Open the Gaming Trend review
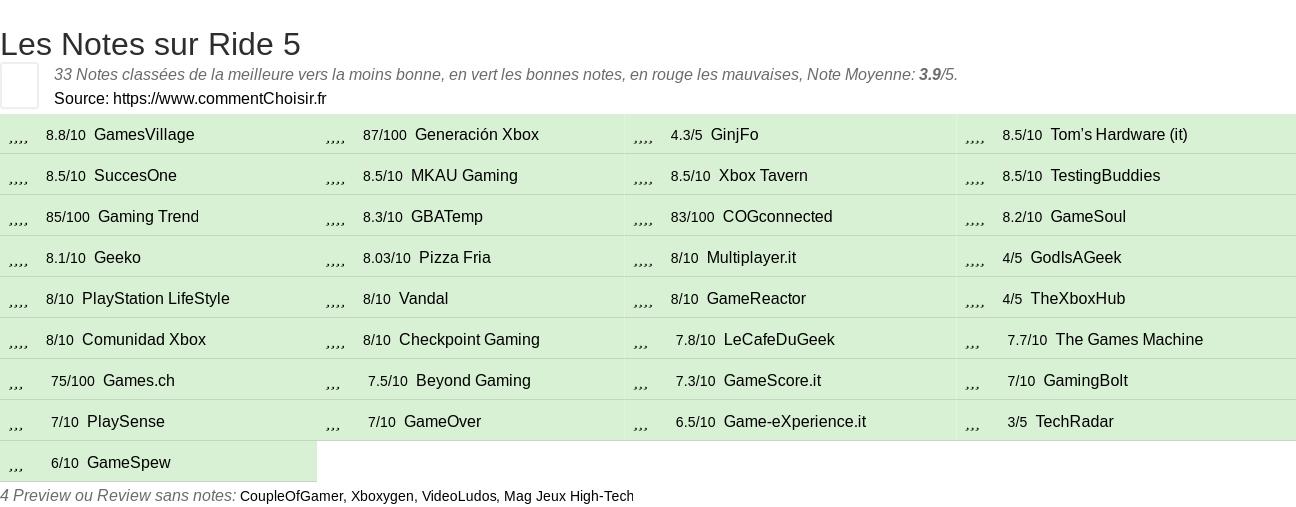The height and width of the screenshot is (507, 1296). coord(148,217)
